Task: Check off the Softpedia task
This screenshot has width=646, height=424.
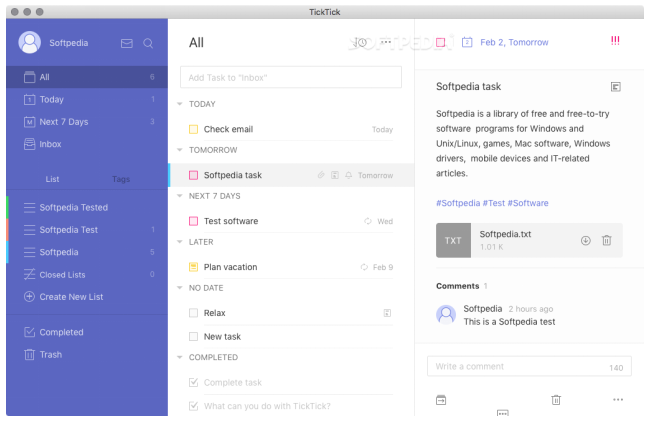Action: point(193,175)
